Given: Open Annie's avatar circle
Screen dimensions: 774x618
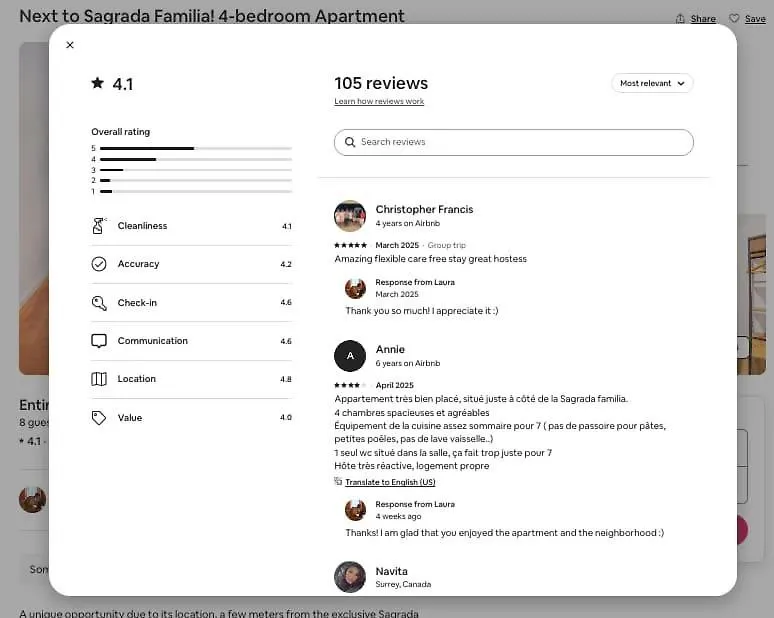Looking at the screenshot, I should (x=350, y=356).
